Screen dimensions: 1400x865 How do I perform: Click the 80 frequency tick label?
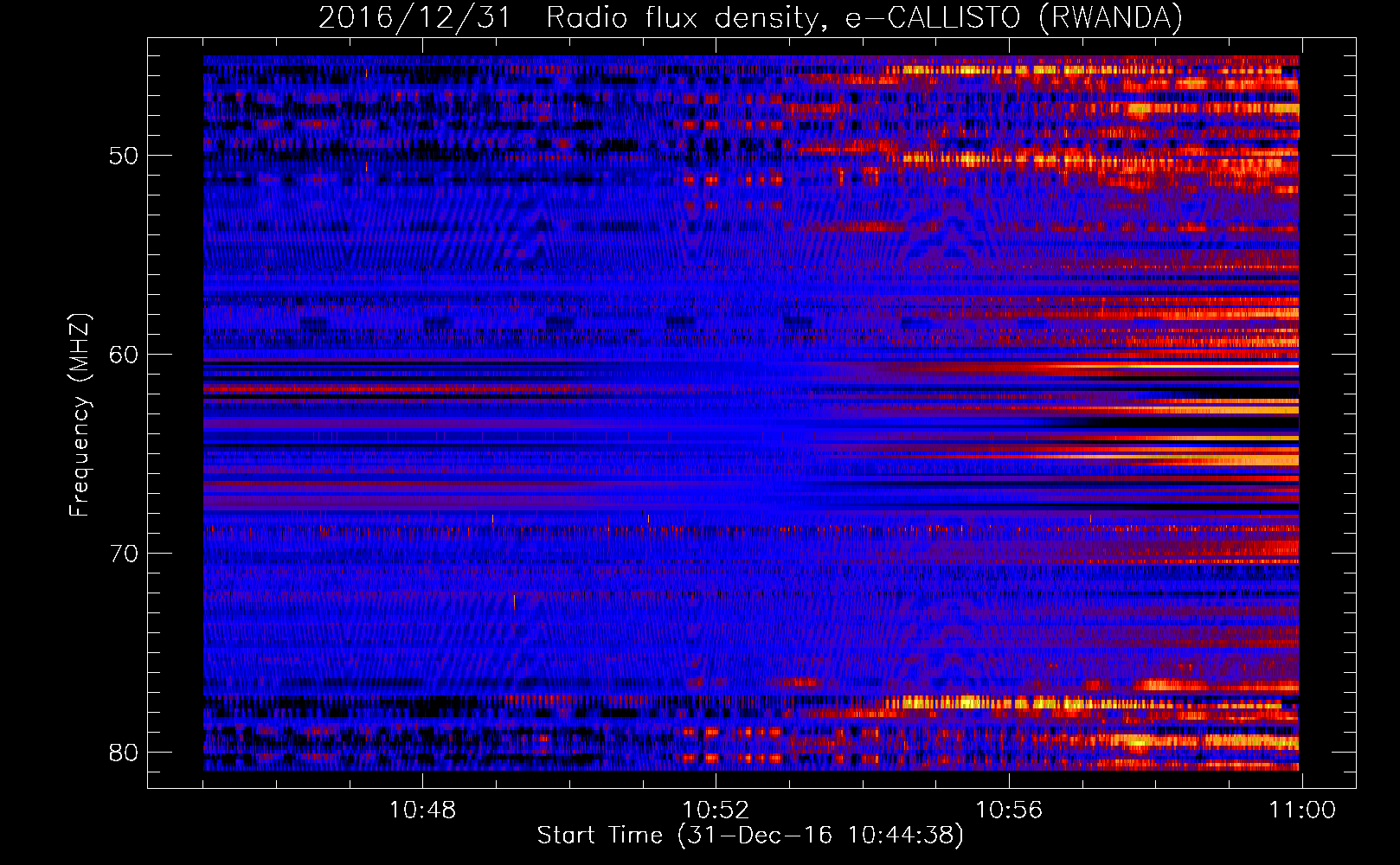click(124, 753)
